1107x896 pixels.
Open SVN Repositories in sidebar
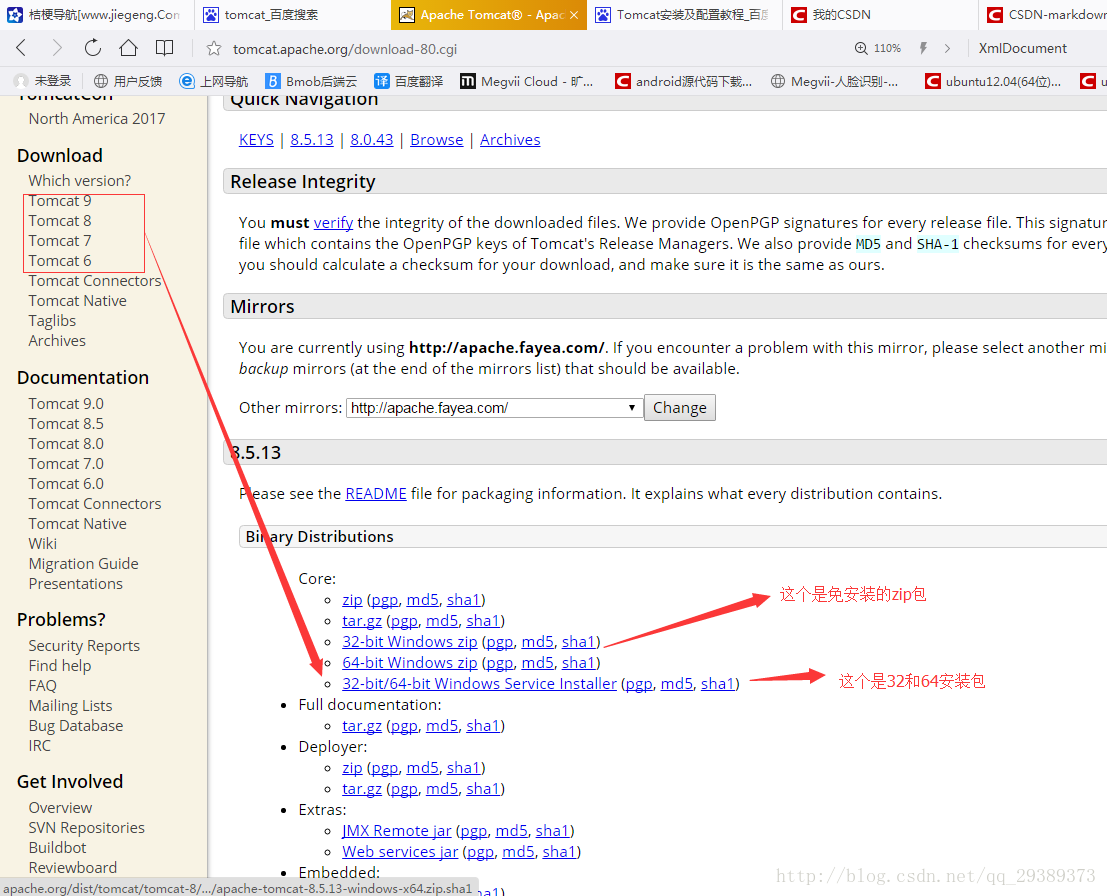pos(86,828)
